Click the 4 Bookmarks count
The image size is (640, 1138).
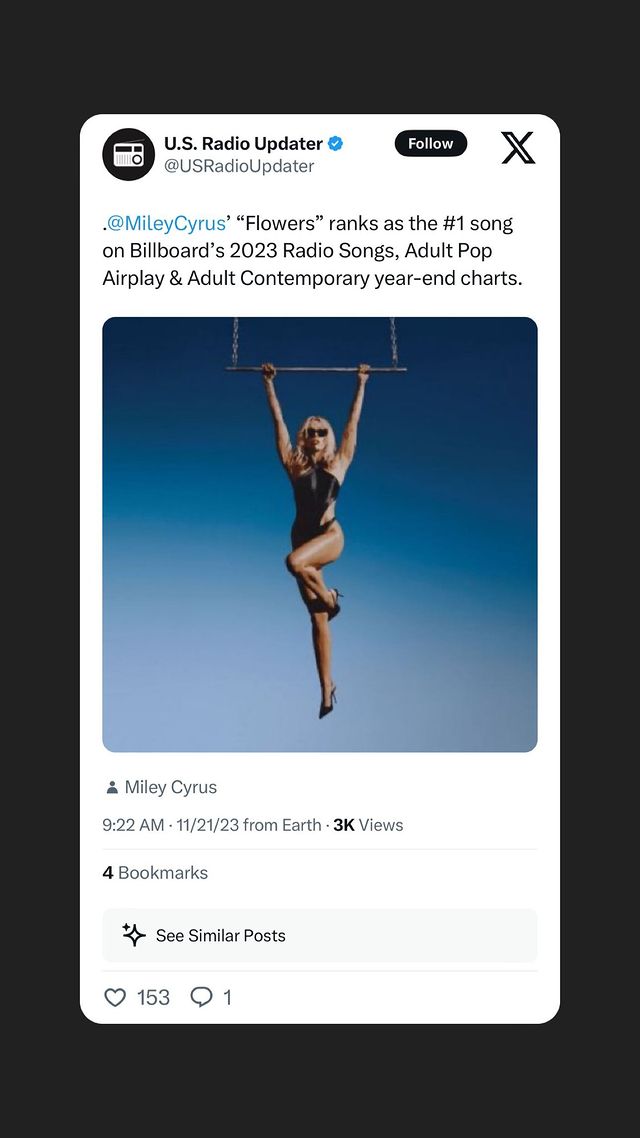pyautogui.click(x=155, y=873)
